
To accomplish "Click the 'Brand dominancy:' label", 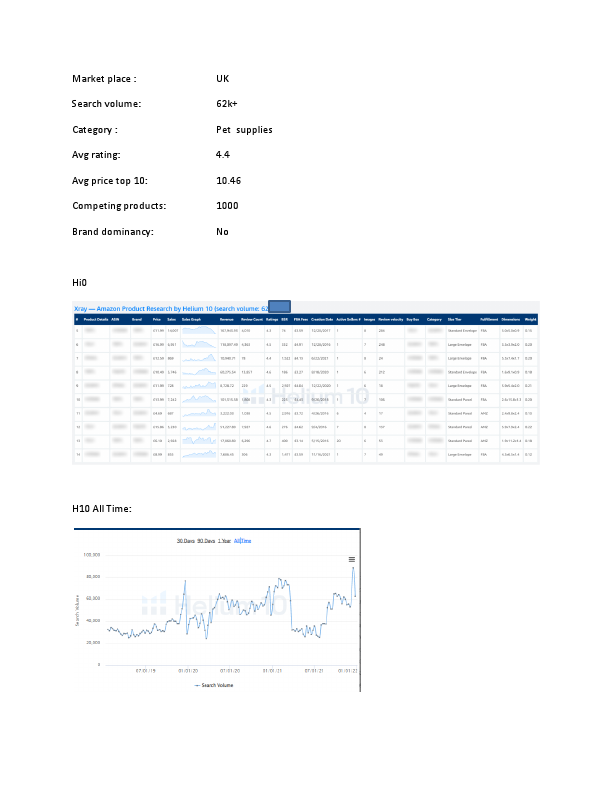I will click(x=113, y=232).
